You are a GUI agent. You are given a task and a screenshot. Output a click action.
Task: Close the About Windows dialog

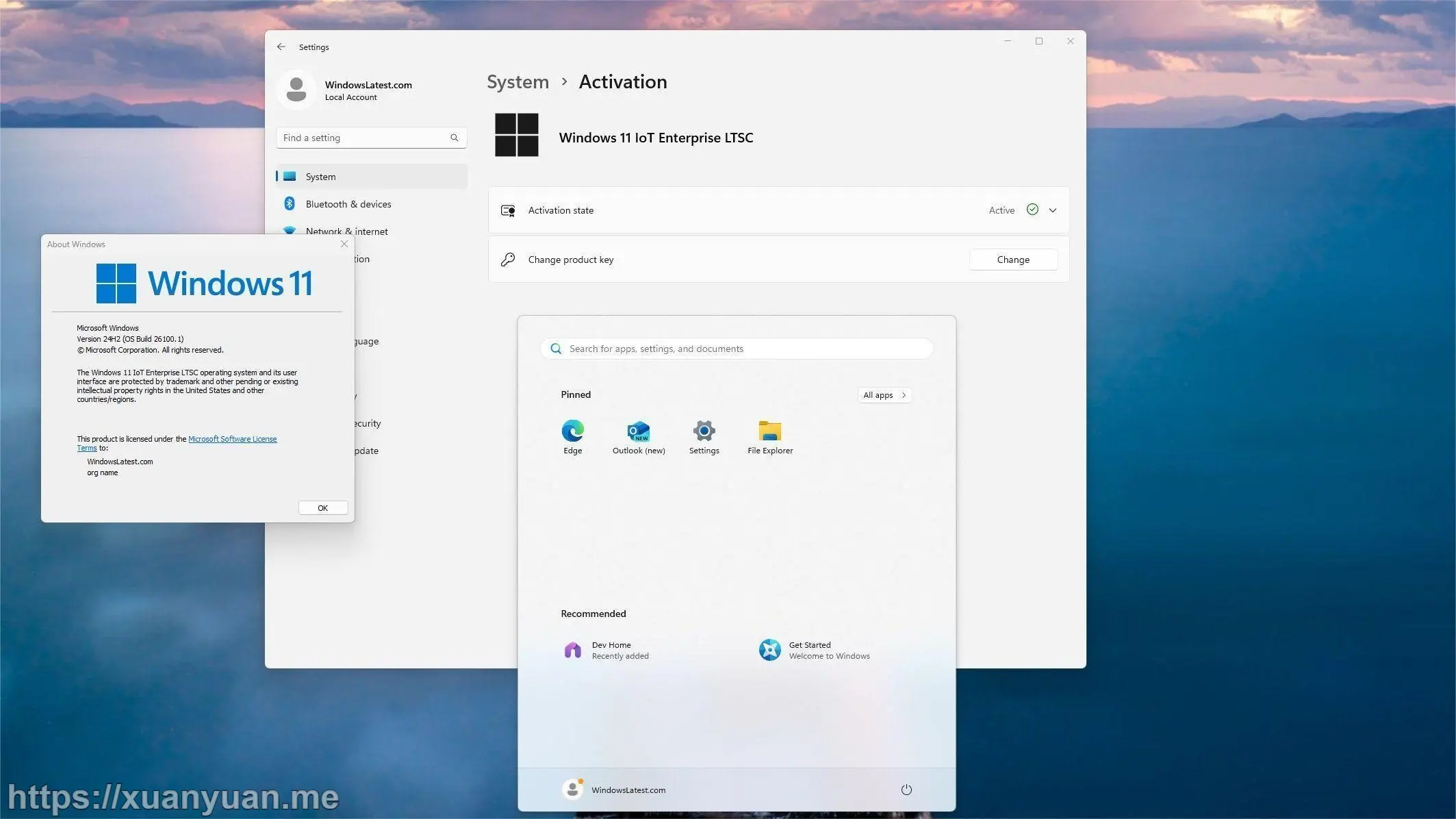(344, 244)
